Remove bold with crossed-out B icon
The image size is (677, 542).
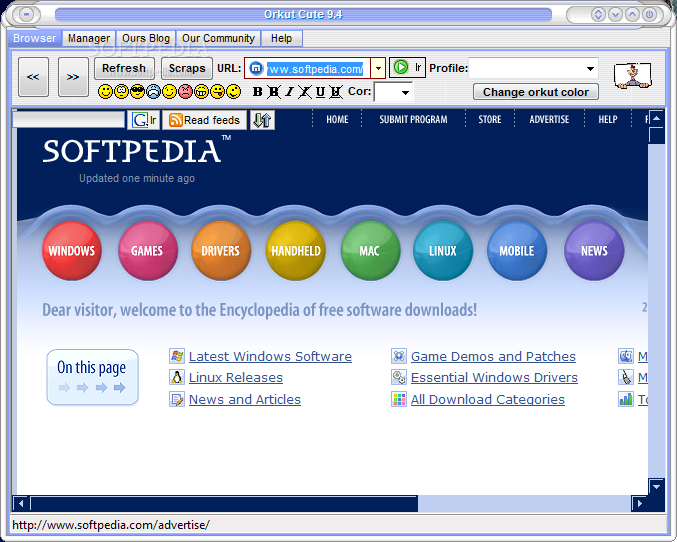[x=274, y=92]
